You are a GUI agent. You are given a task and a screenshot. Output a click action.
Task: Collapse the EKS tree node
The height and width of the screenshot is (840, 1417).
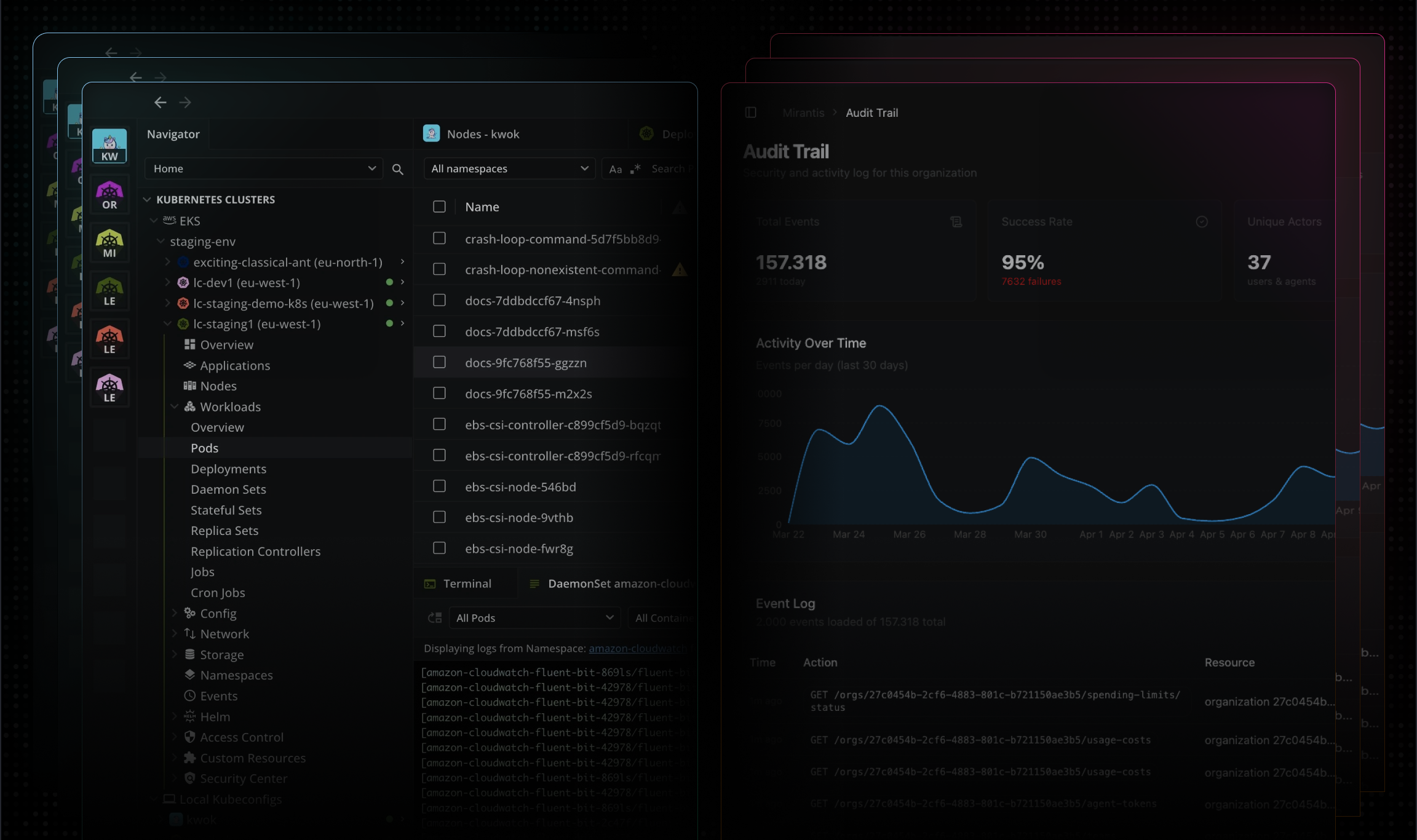coord(154,220)
